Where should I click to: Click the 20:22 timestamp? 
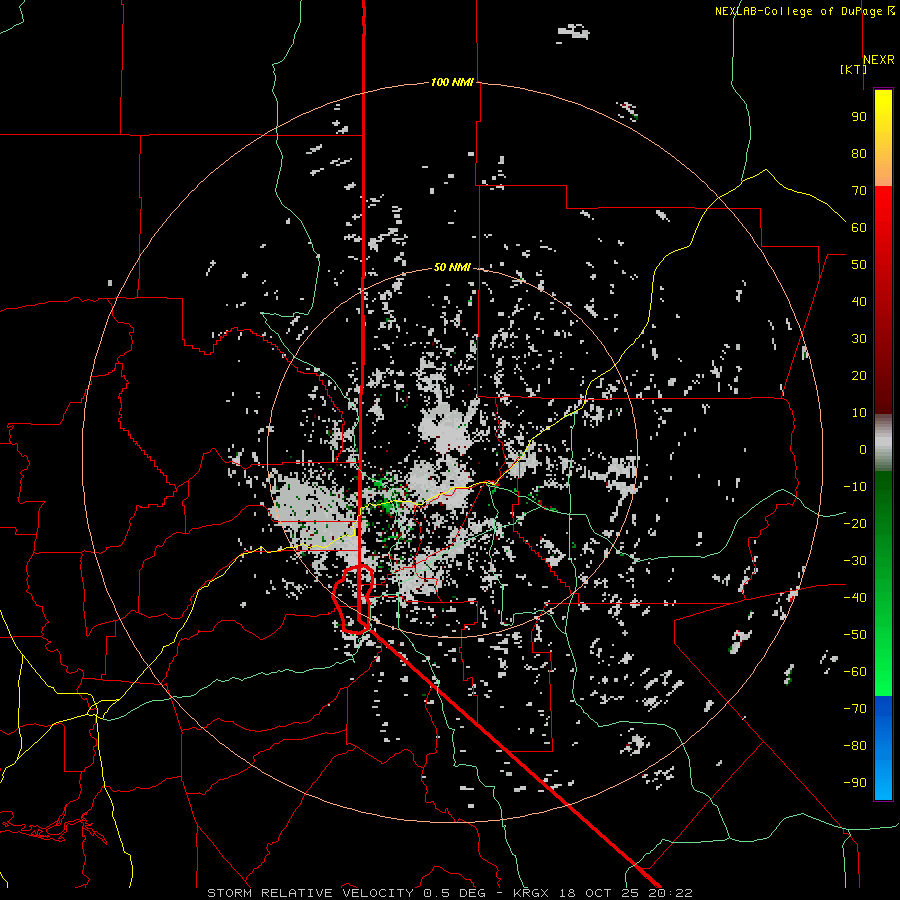coord(670,893)
